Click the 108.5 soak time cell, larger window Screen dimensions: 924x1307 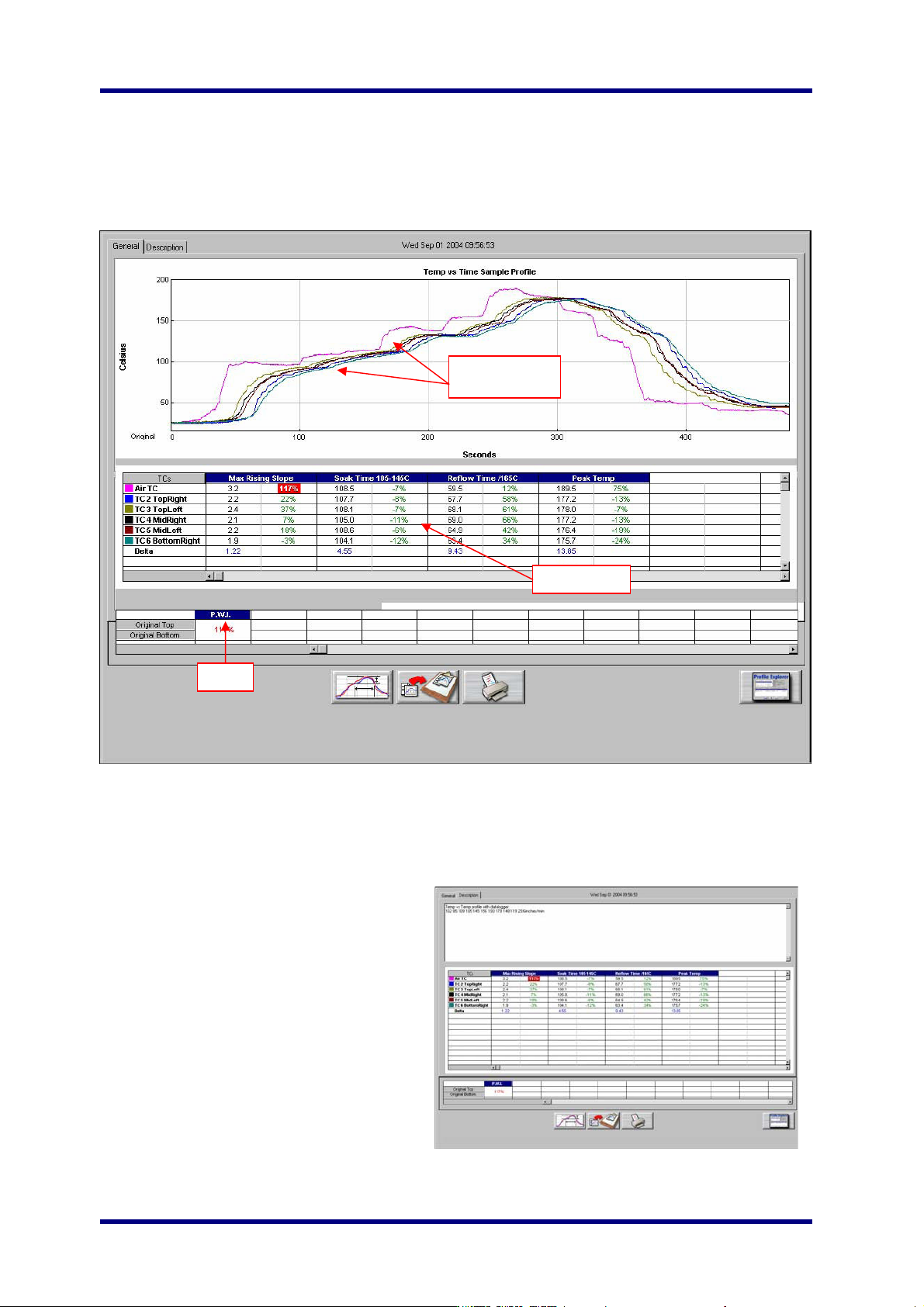[x=344, y=489]
